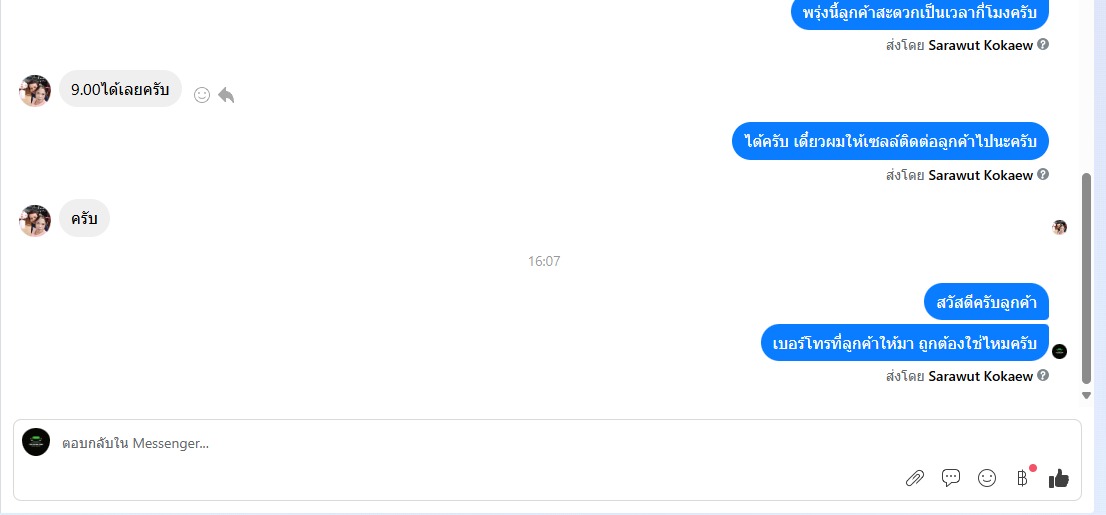The image size is (1106, 515).
Task: Click page profile picture in reply box
Action: point(36,442)
